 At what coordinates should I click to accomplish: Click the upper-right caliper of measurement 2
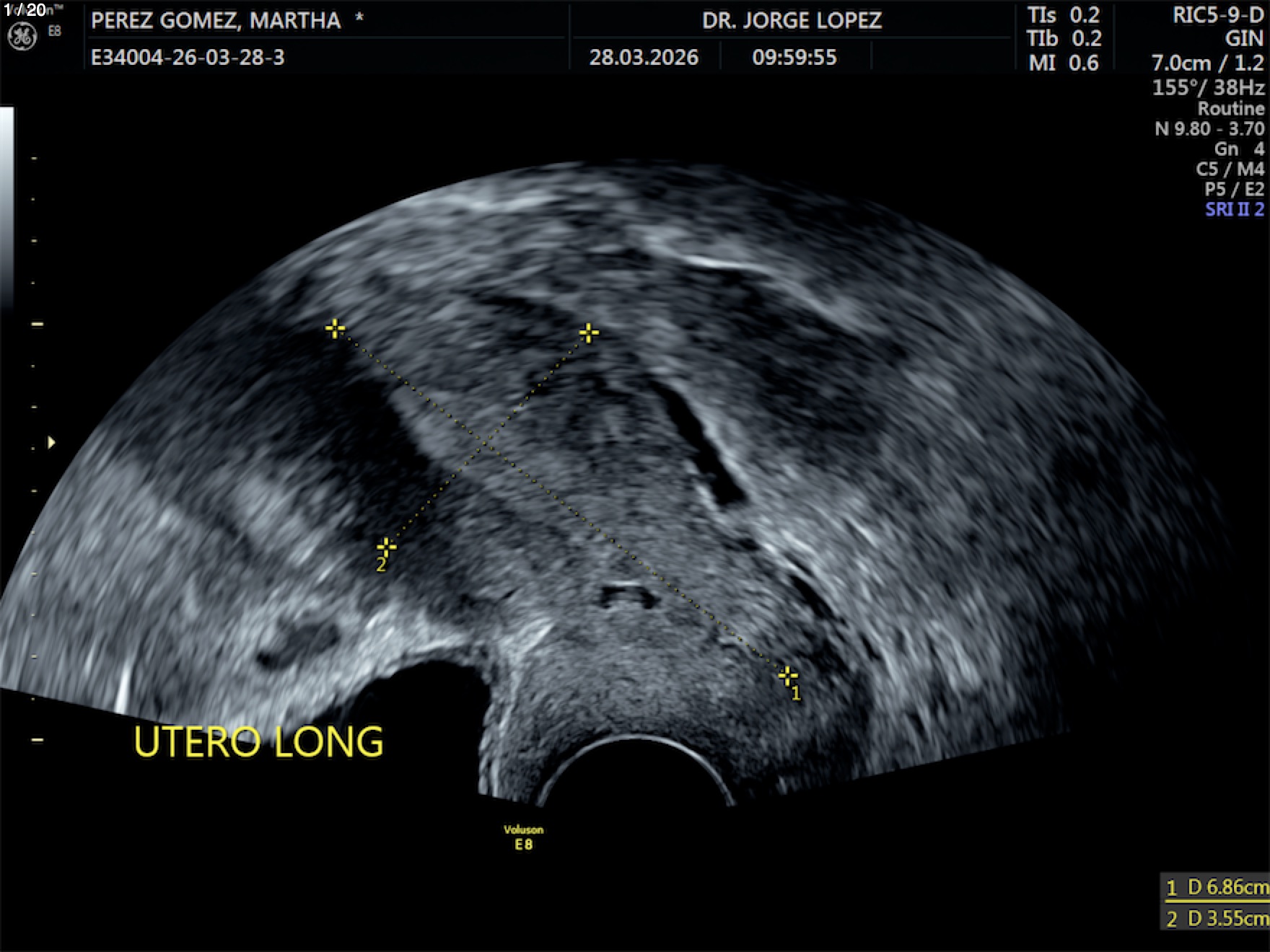(589, 332)
